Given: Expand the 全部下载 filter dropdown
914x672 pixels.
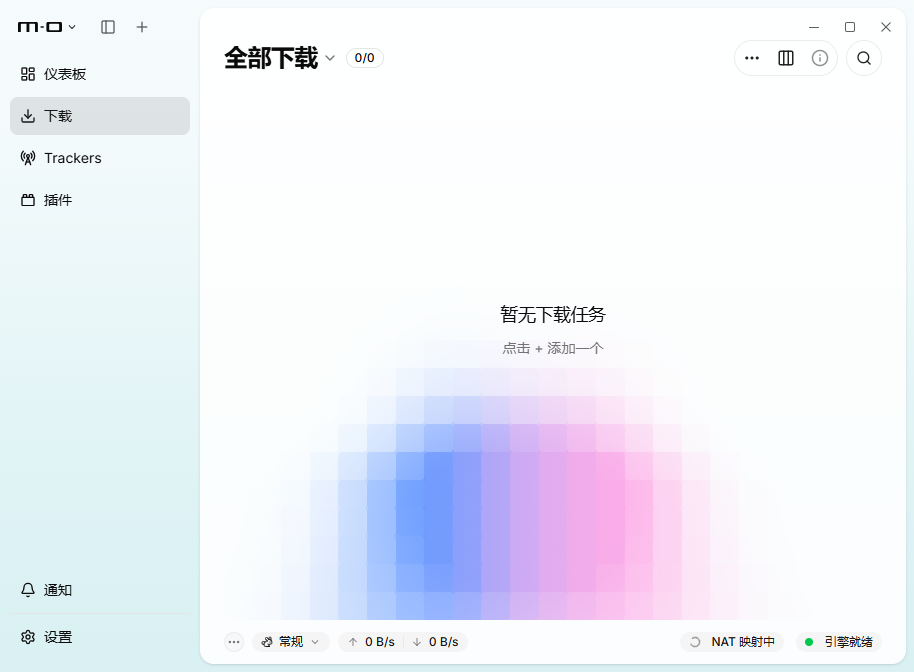Looking at the screenshot, I should coord(280,58).
